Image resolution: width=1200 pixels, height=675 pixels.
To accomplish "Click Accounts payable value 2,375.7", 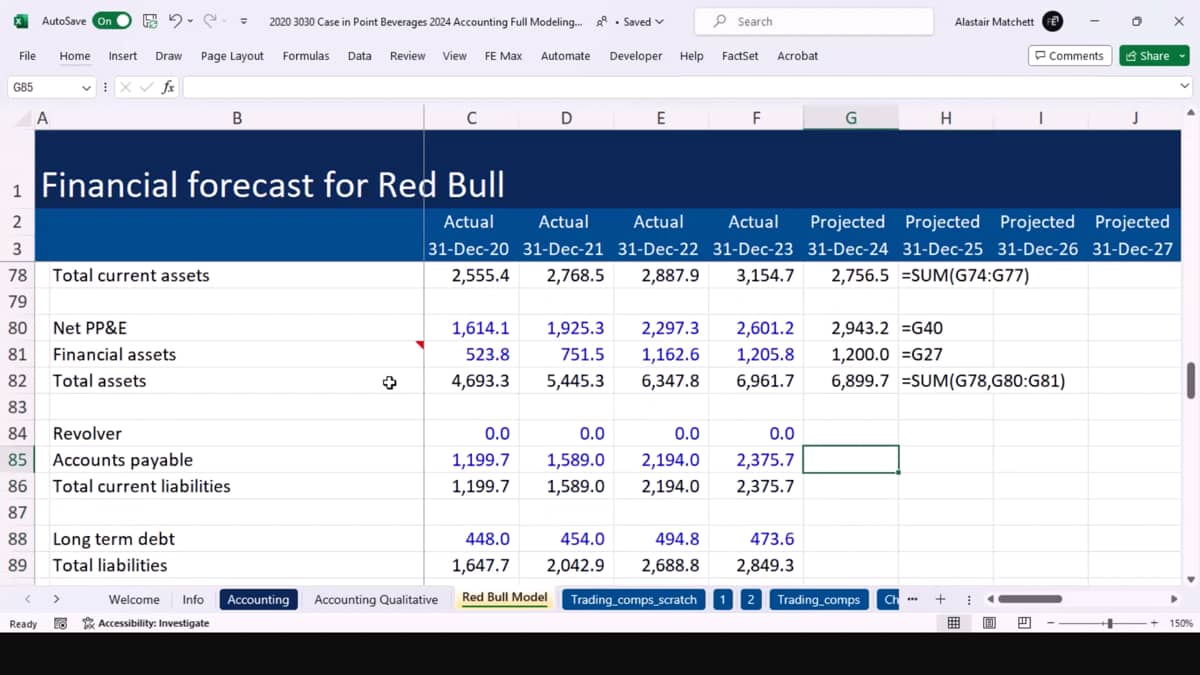I will click(x=756, y=460).
